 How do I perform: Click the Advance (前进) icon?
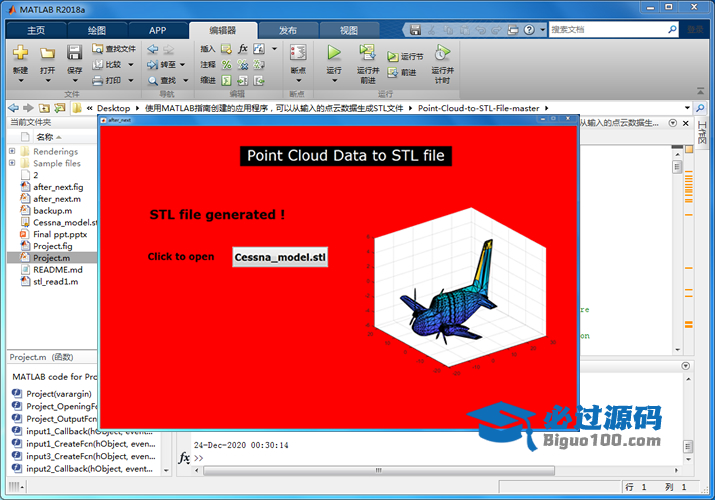[x=392, y=72]
